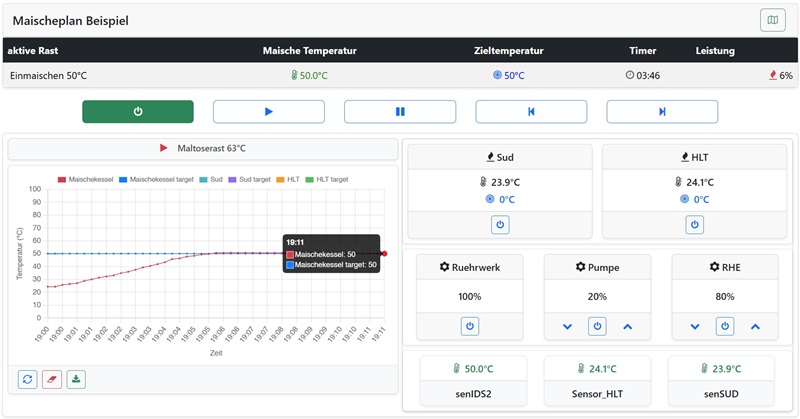Open the map icon button top right
800x419 pixels.
pos(774,20)
